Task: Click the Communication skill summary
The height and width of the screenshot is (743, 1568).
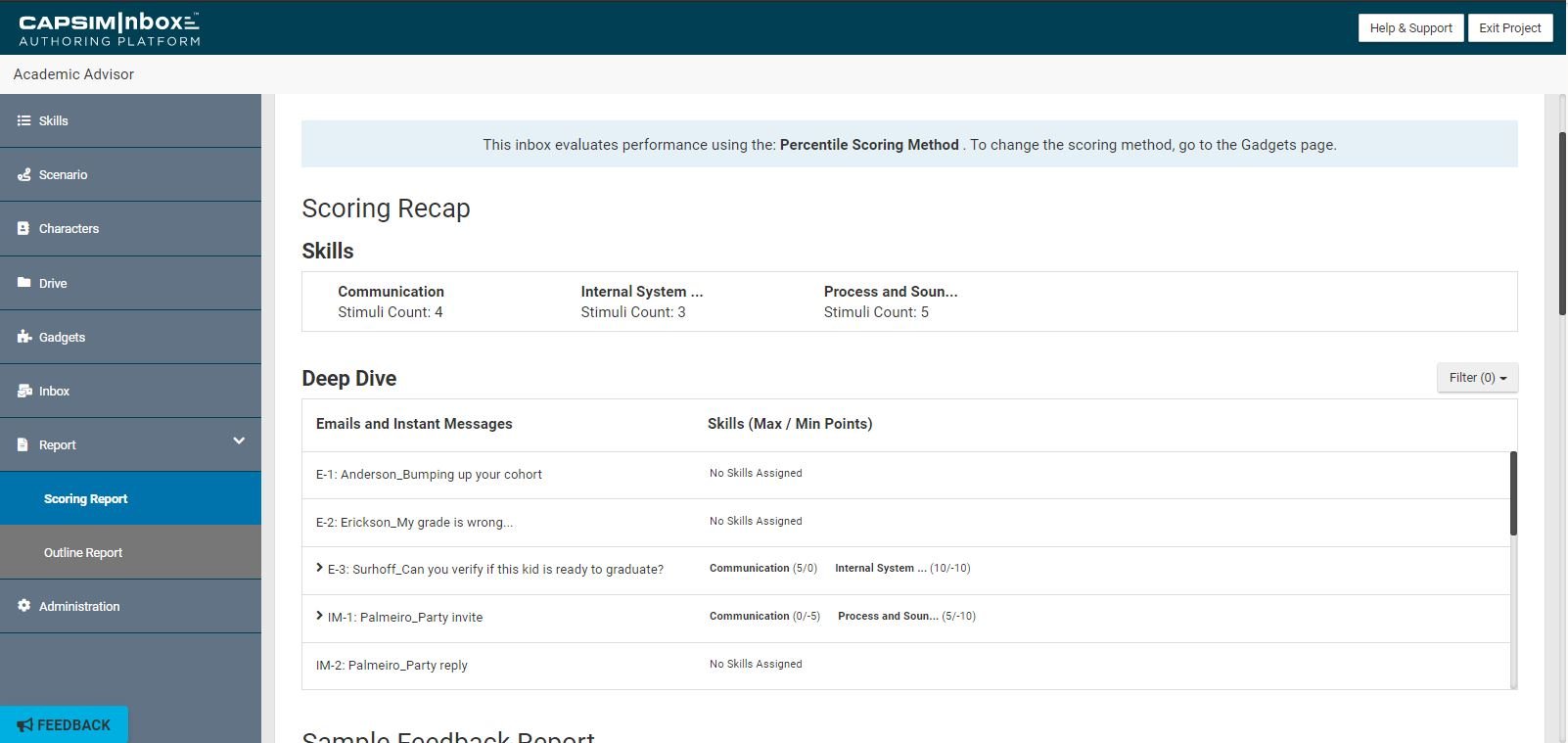Action: 391,302
